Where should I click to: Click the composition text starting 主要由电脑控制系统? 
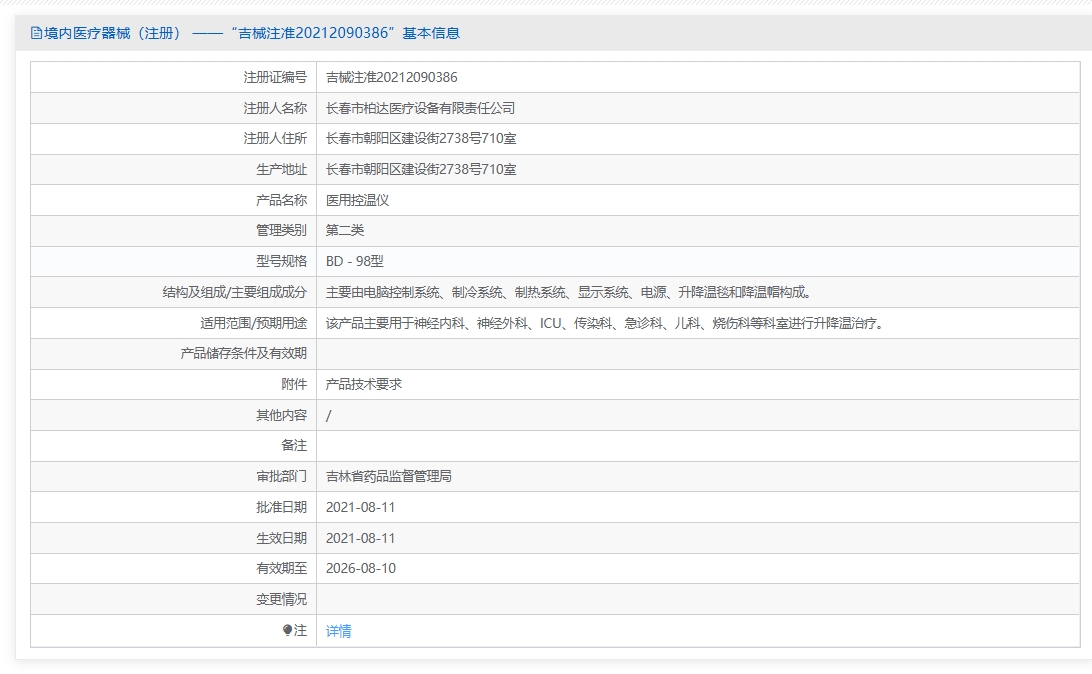(569, 292)
